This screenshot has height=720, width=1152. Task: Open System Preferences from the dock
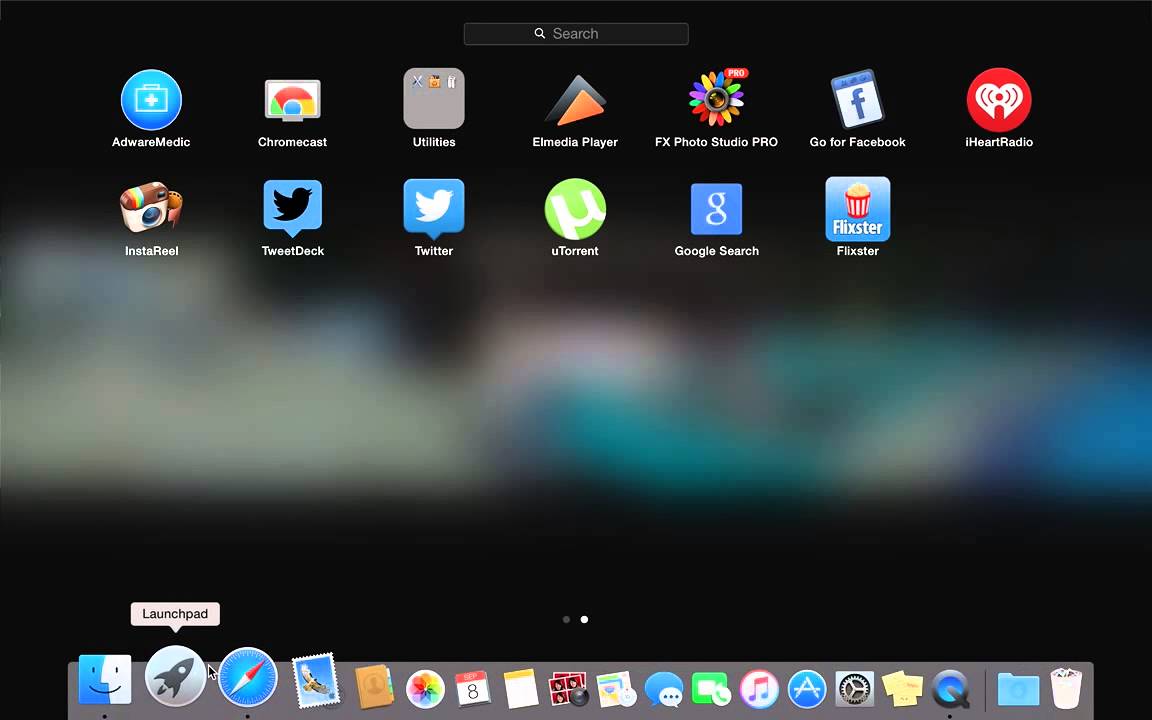tap(854, 689)
